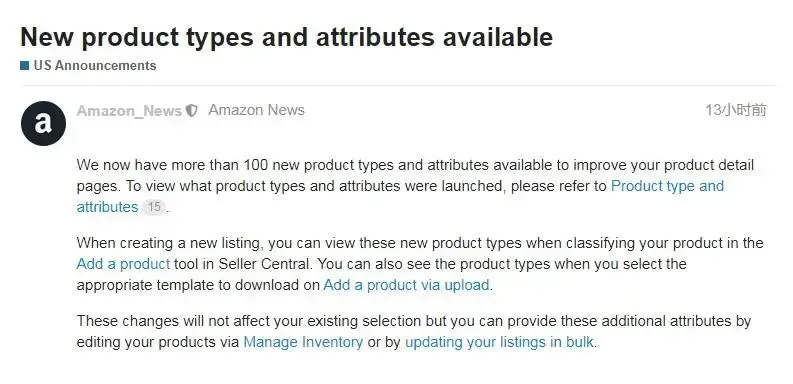Click the moderator shield icon
The width and height of the screenshot is (793, 384).
tap(192, 111)
